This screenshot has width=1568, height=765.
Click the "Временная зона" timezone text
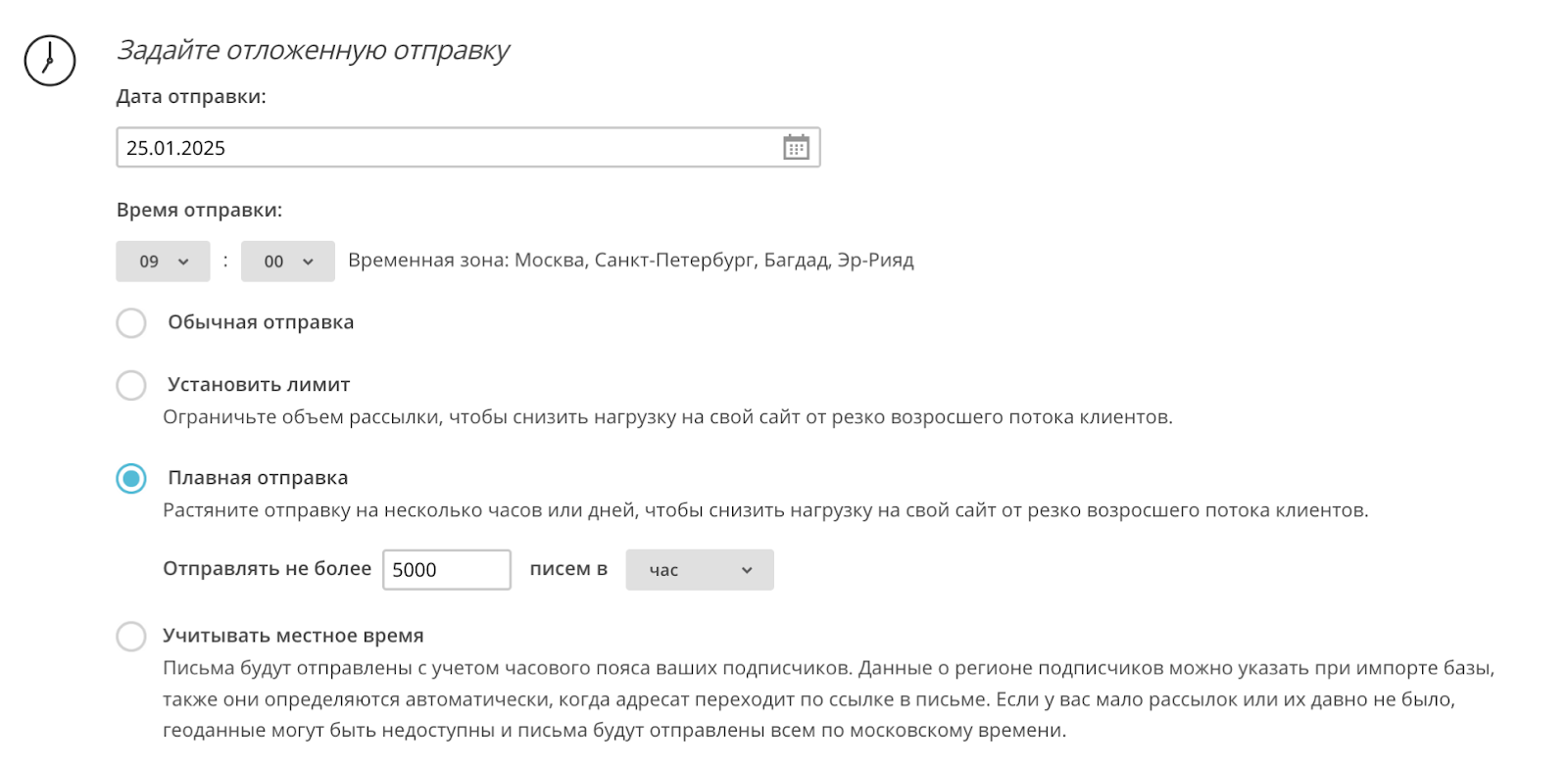click(x=630, y=261)
